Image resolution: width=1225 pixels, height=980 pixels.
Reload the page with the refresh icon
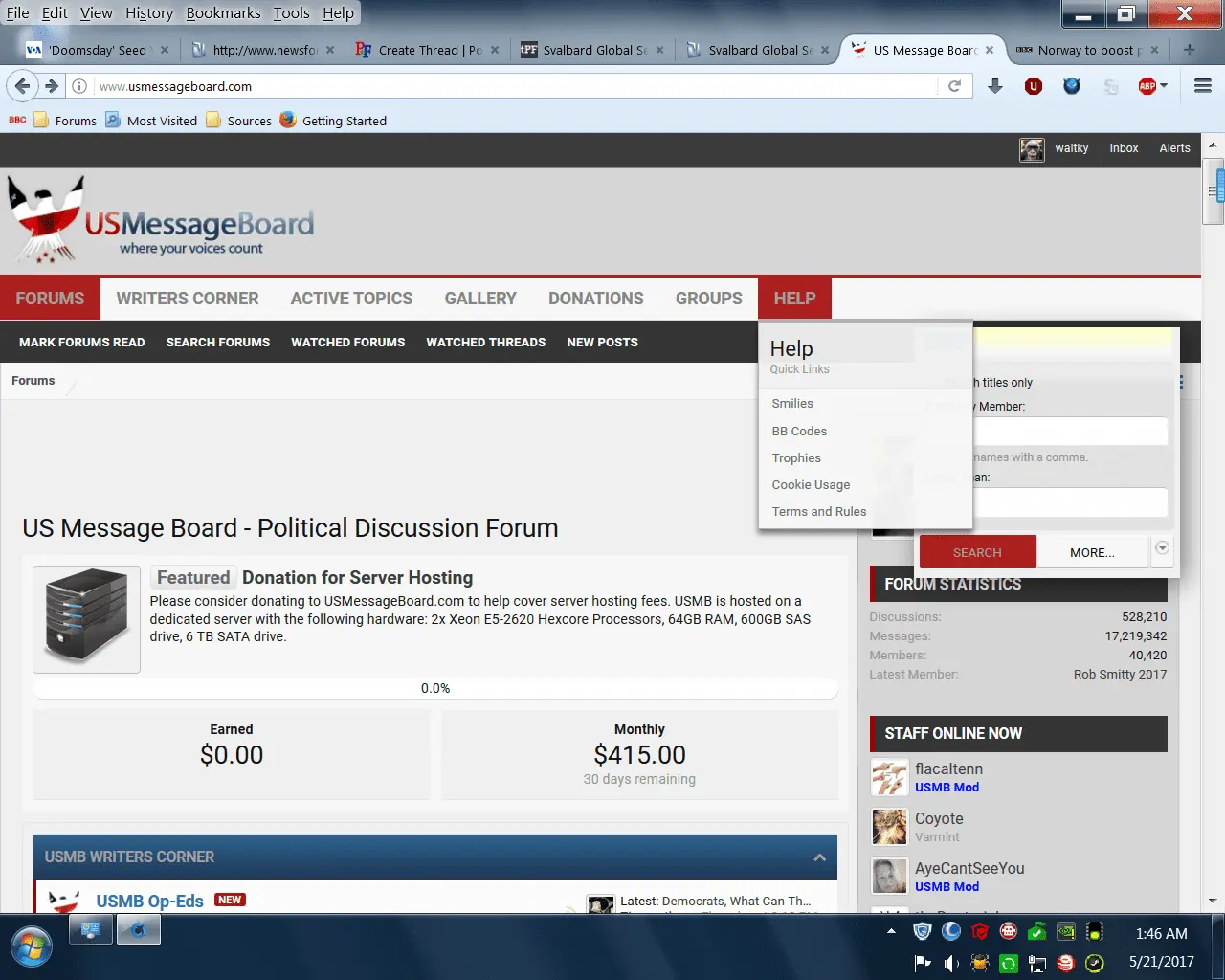(954, 86)
